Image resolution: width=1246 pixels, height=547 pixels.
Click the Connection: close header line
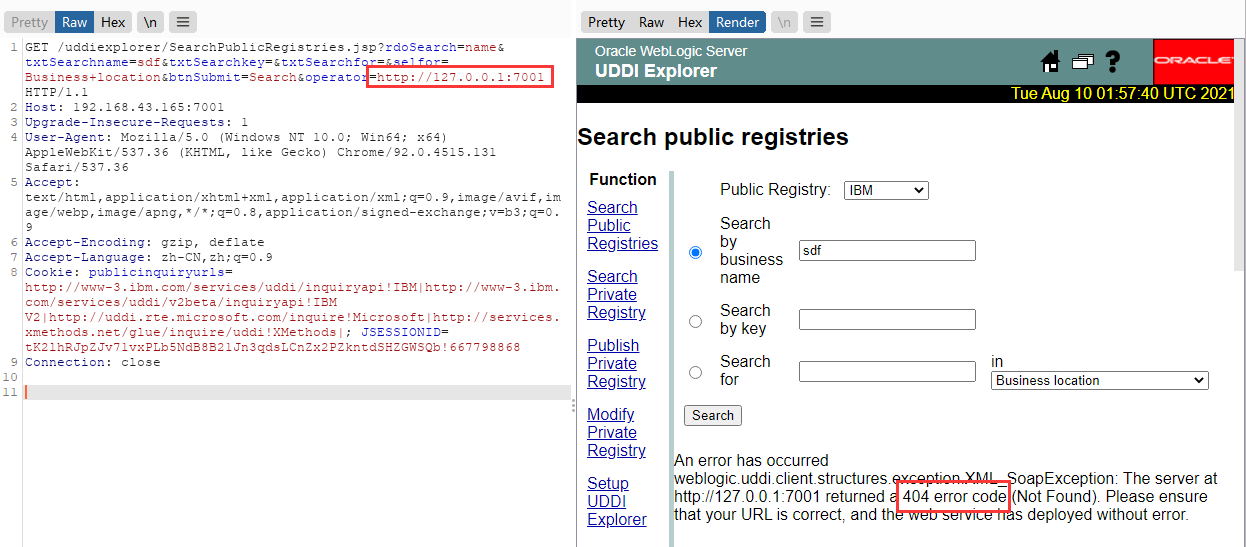pyautogui.click(x=92, y=362)
